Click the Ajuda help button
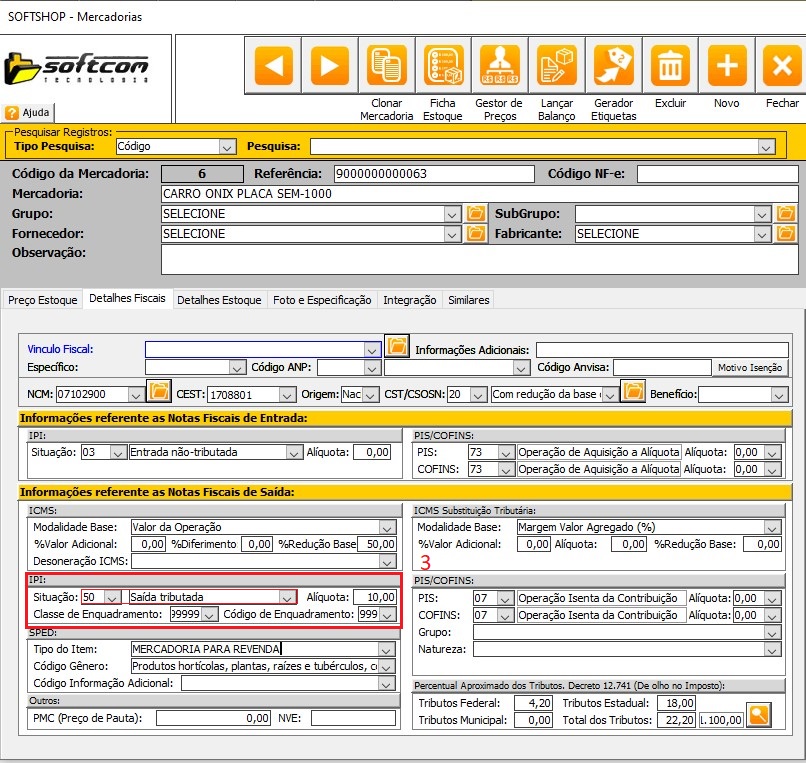Viewport: 806px width, 763px height. pos(29,113)
